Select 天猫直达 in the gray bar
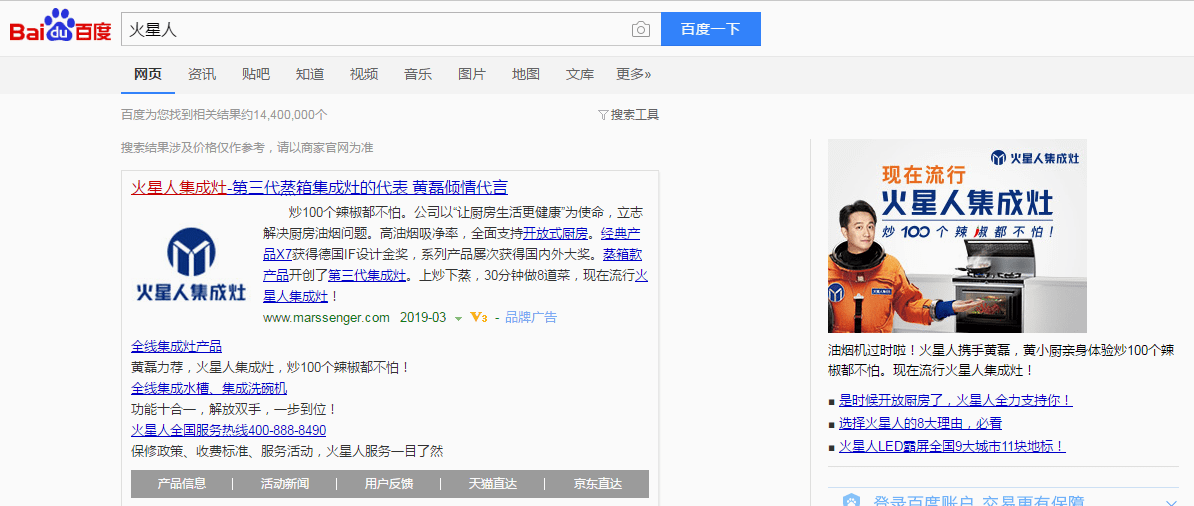1194x506 pixels. point(493,483)
